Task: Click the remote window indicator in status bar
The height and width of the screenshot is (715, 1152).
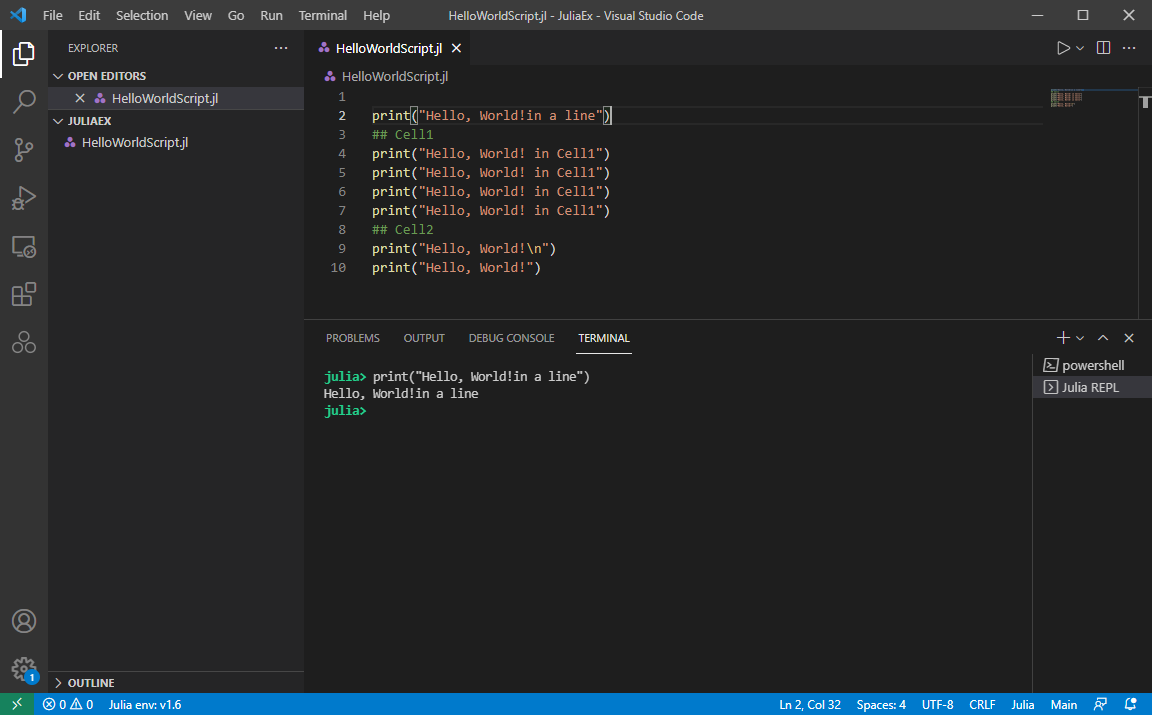Action: click(16, 704)
